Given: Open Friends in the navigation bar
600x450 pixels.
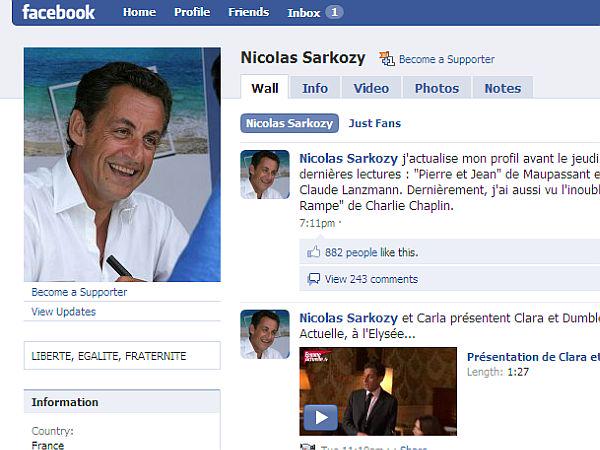Looking at the screenshot, I should click(x=248, y=13).
